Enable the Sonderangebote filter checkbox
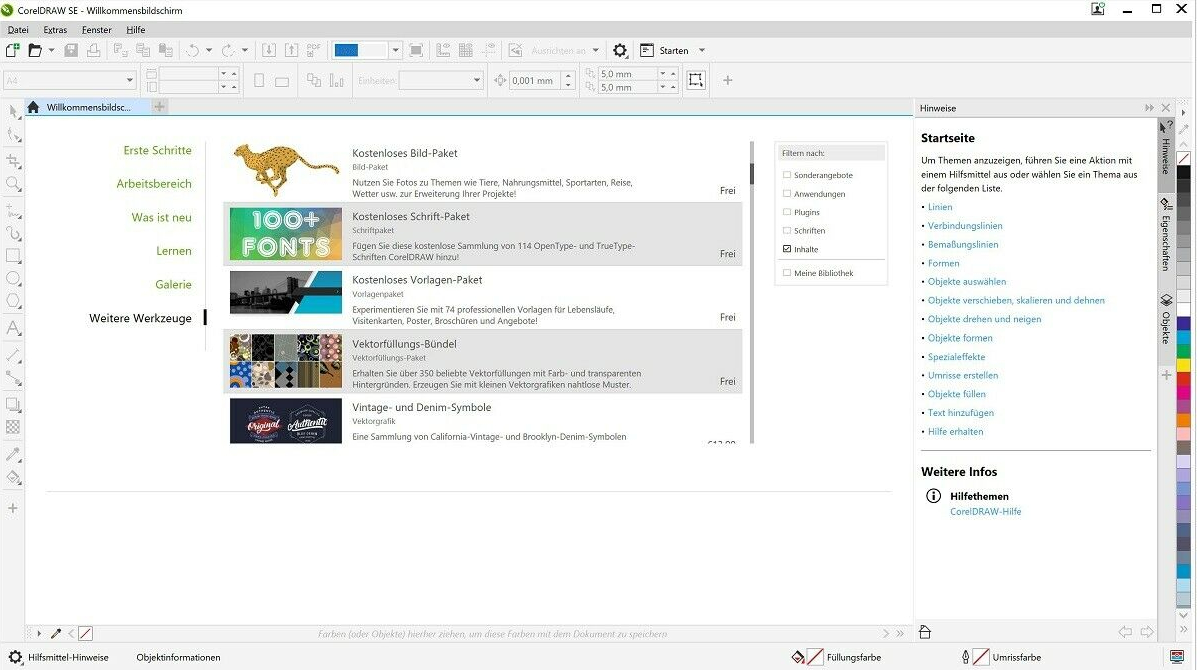The width and height of the screenshot is (1197, 670). tap(787, 175)
